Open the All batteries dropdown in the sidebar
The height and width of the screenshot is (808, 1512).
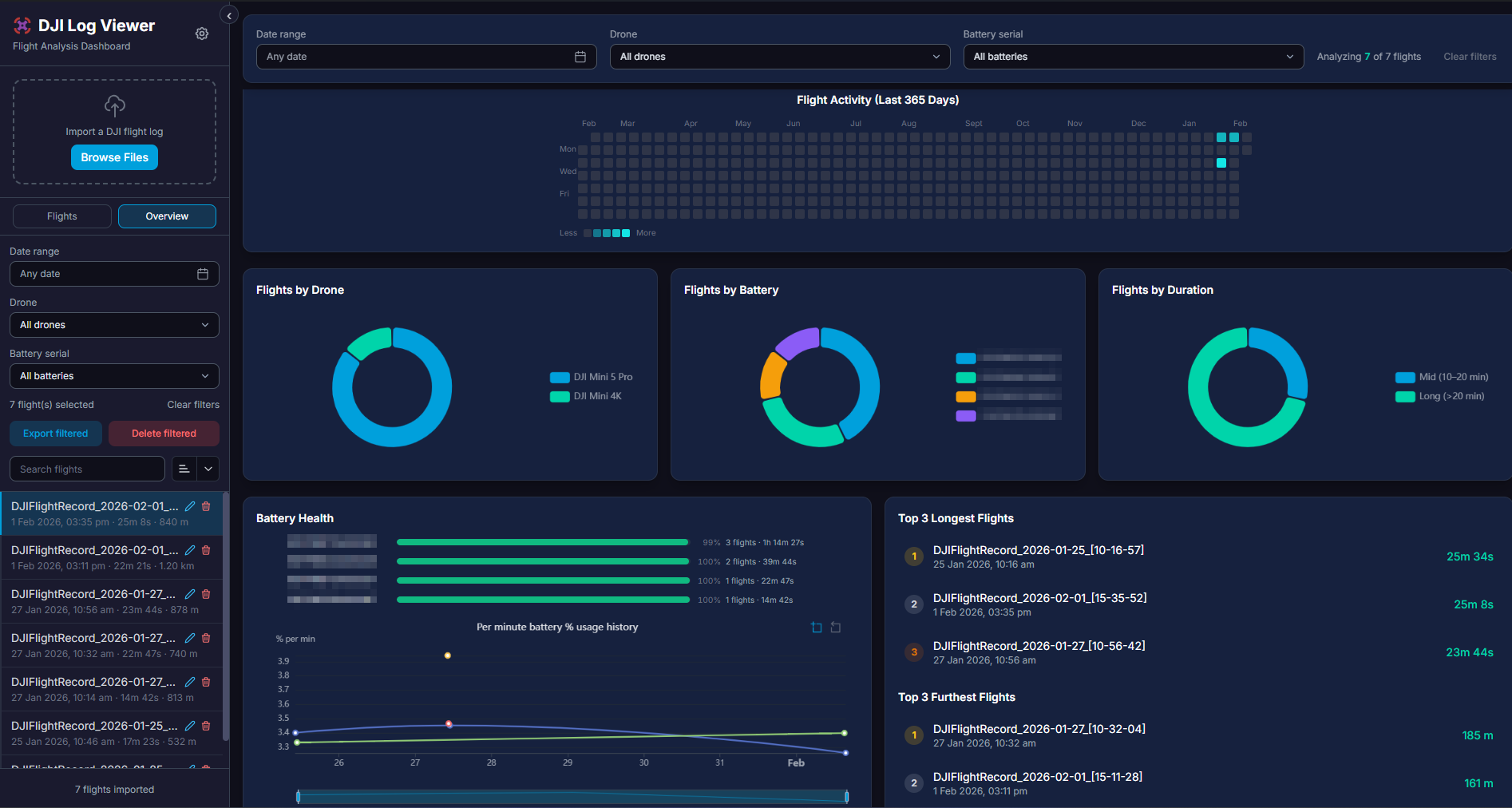point(113,375)
